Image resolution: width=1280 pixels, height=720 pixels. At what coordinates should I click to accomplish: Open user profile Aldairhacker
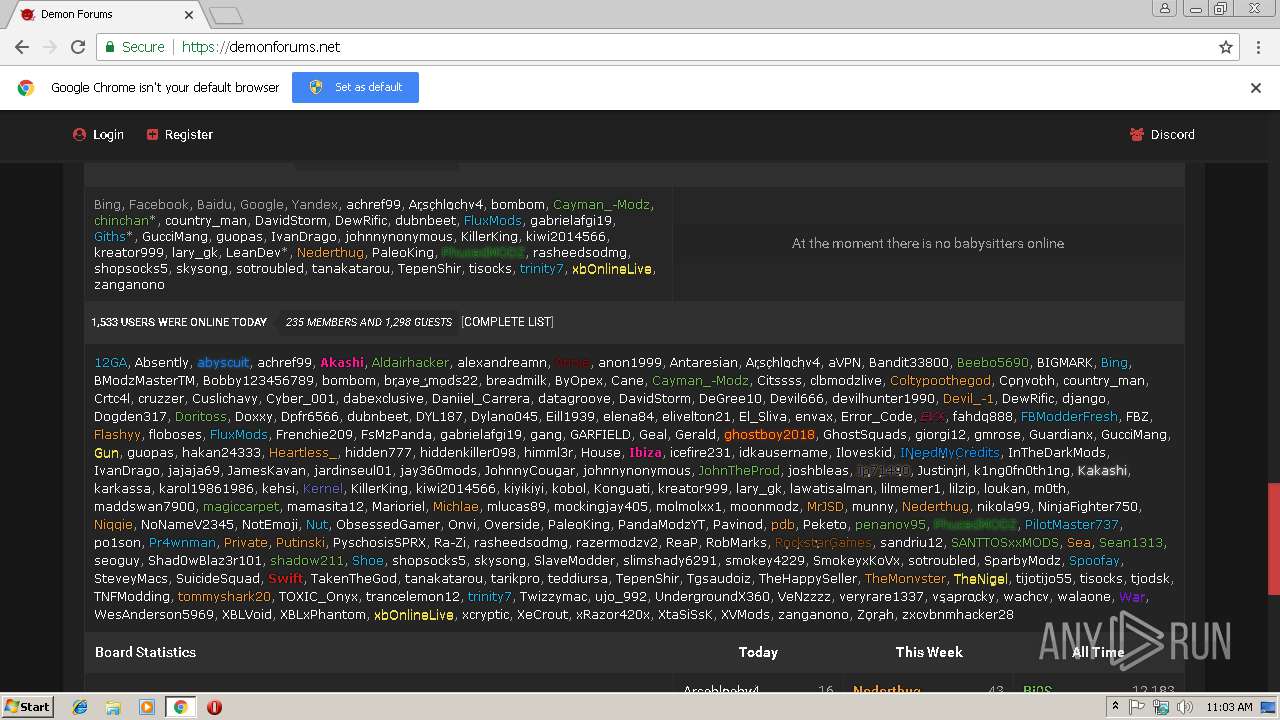[410, 363]
